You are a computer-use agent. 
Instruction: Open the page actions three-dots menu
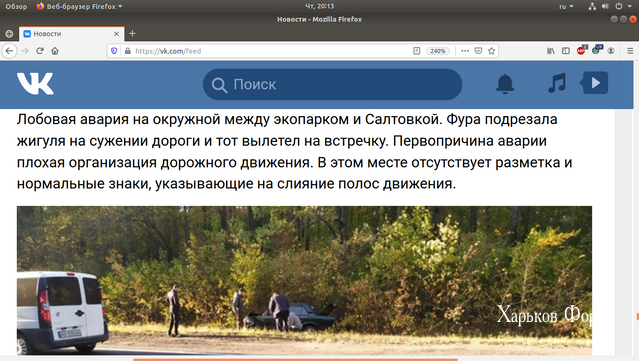tap(465, 51)
